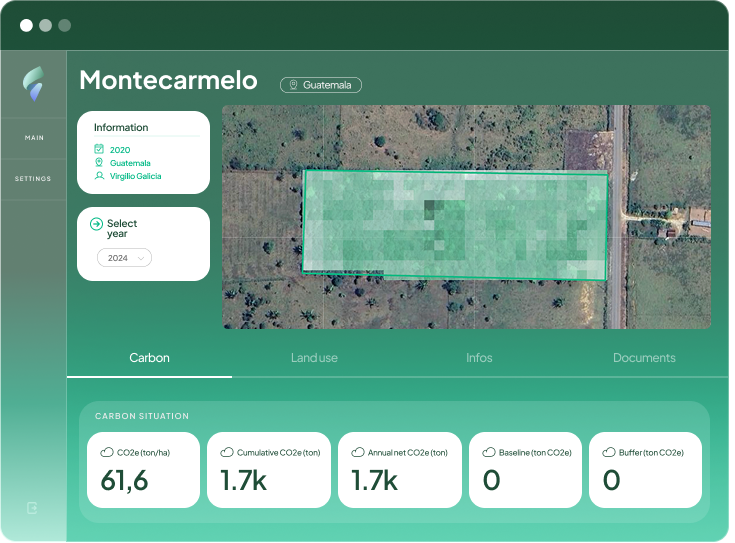The height and width of the screenshot is (543, 735).
Task: Open the MAIN sidebar section
Action: [34, 138]
